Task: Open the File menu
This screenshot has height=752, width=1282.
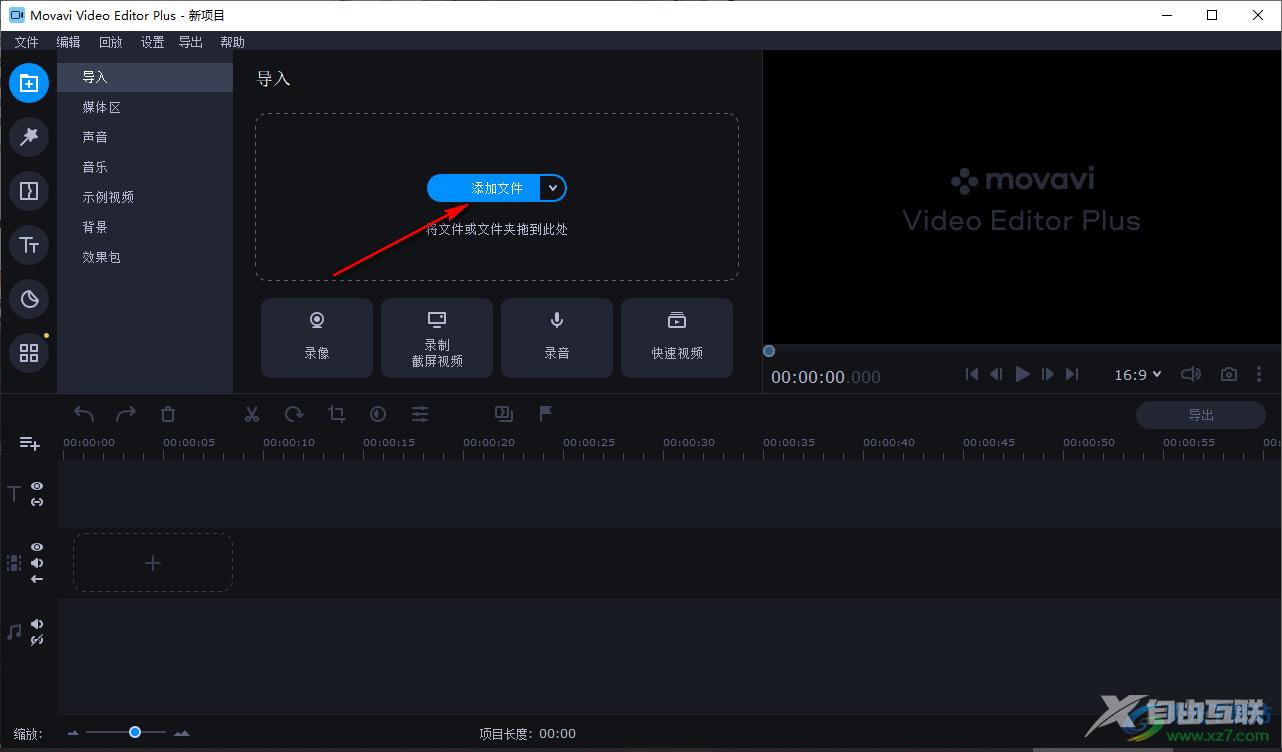Action: coord(26,42)
